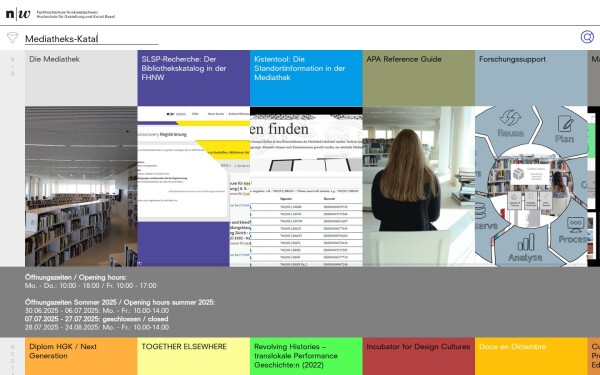The width and height of the screenshot is (600, 375).
Task: Open Incubator for Design Cultures tile
Action: [419, 356]
